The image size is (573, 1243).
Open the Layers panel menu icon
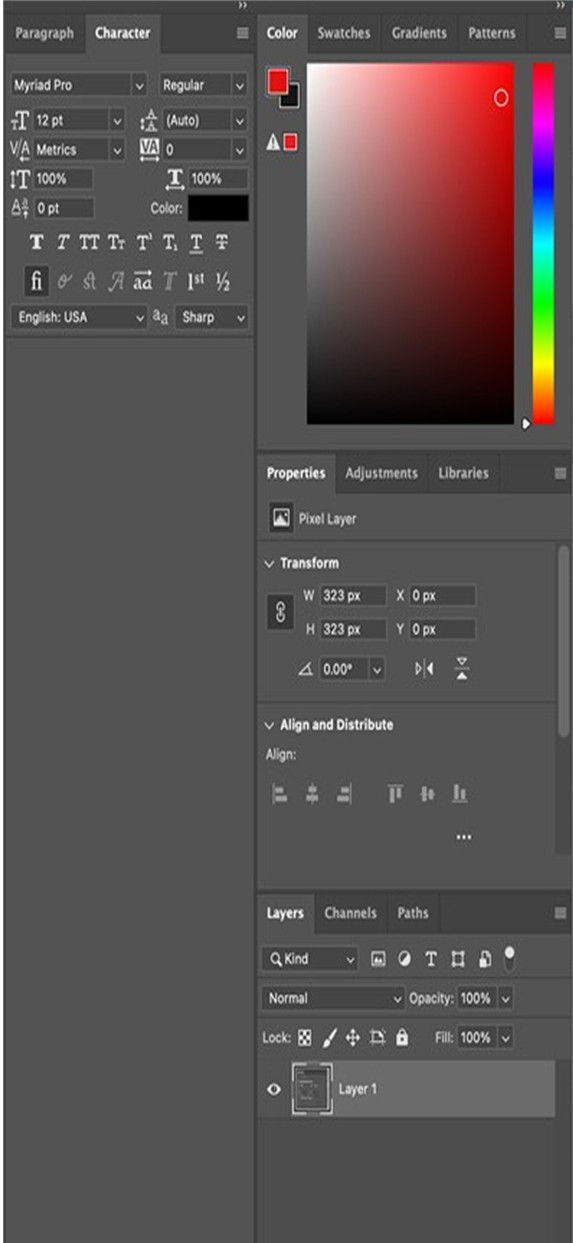click(x=560, y=913)
